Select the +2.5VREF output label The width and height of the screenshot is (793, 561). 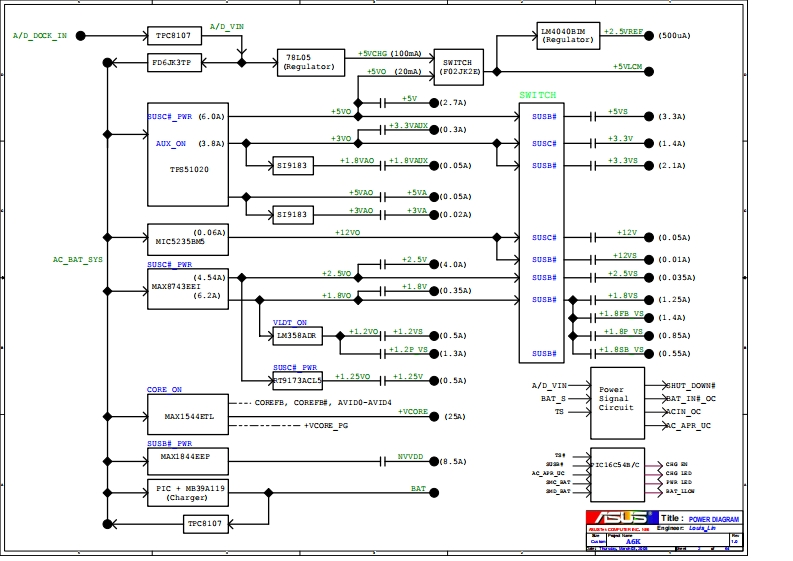point(622,31)
